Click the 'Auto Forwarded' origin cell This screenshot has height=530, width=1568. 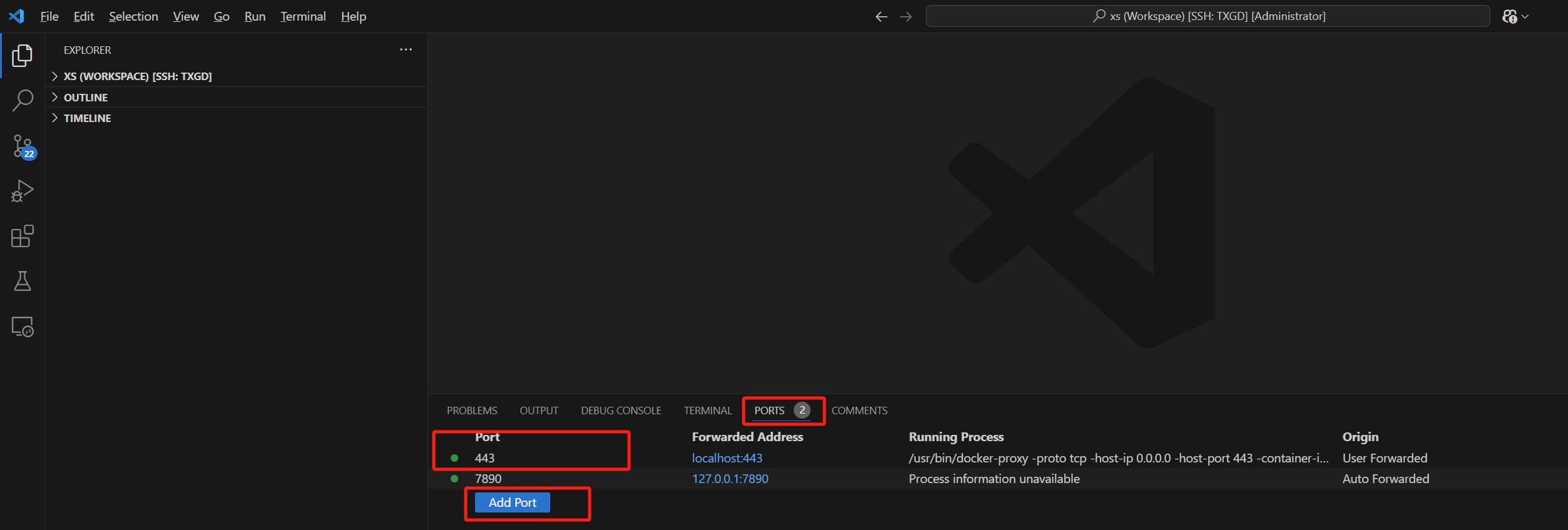pyautogui.click(x=1386, y=479)
